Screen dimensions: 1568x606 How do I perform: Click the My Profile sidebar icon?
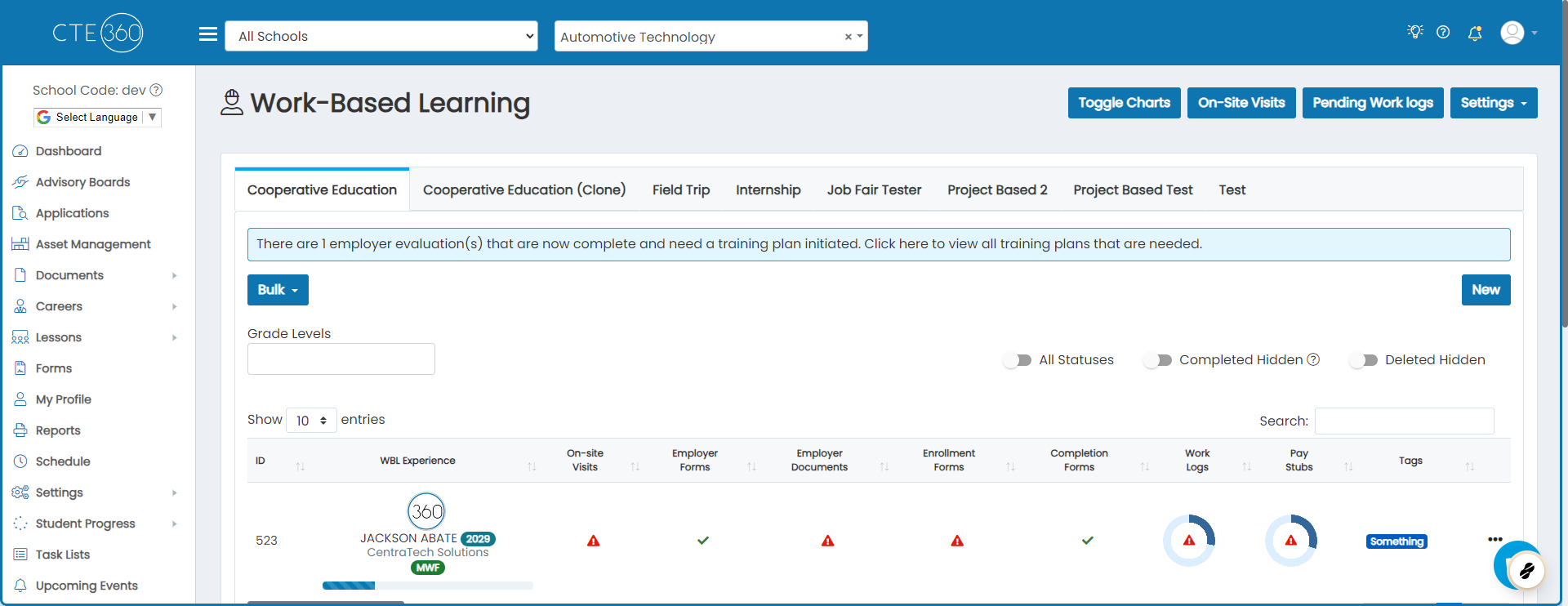pyautogui.click(x=20, y=399)
